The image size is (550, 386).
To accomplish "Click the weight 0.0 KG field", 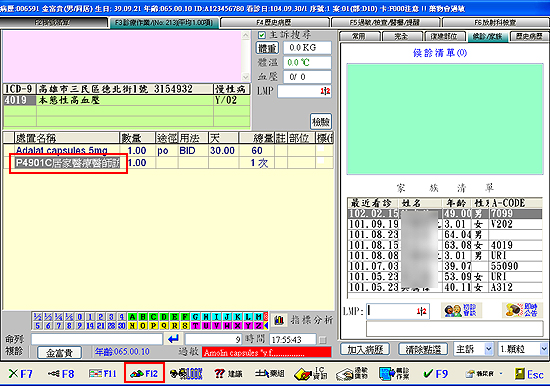I will pos(307,48).
